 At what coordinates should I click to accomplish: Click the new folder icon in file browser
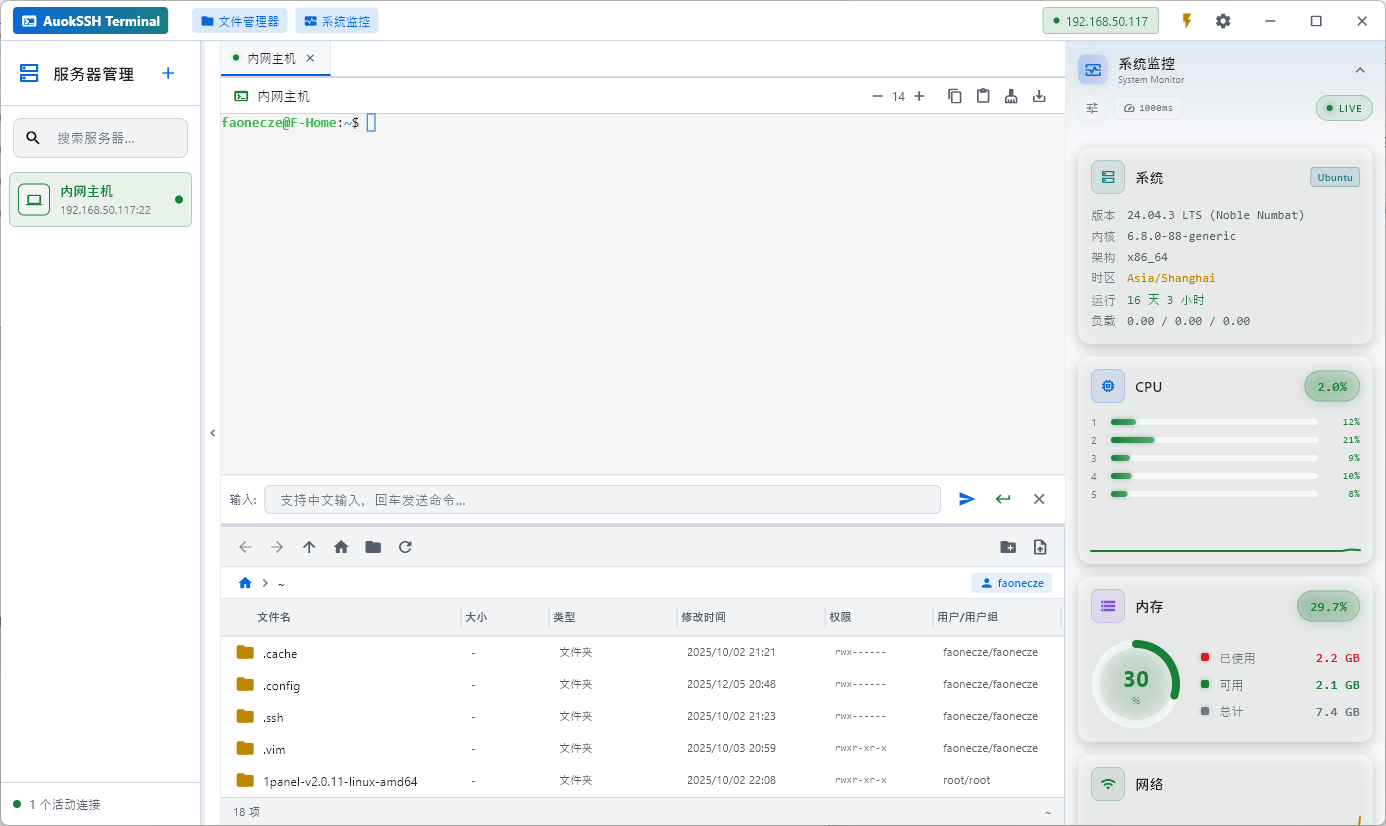coord(1008,547)
